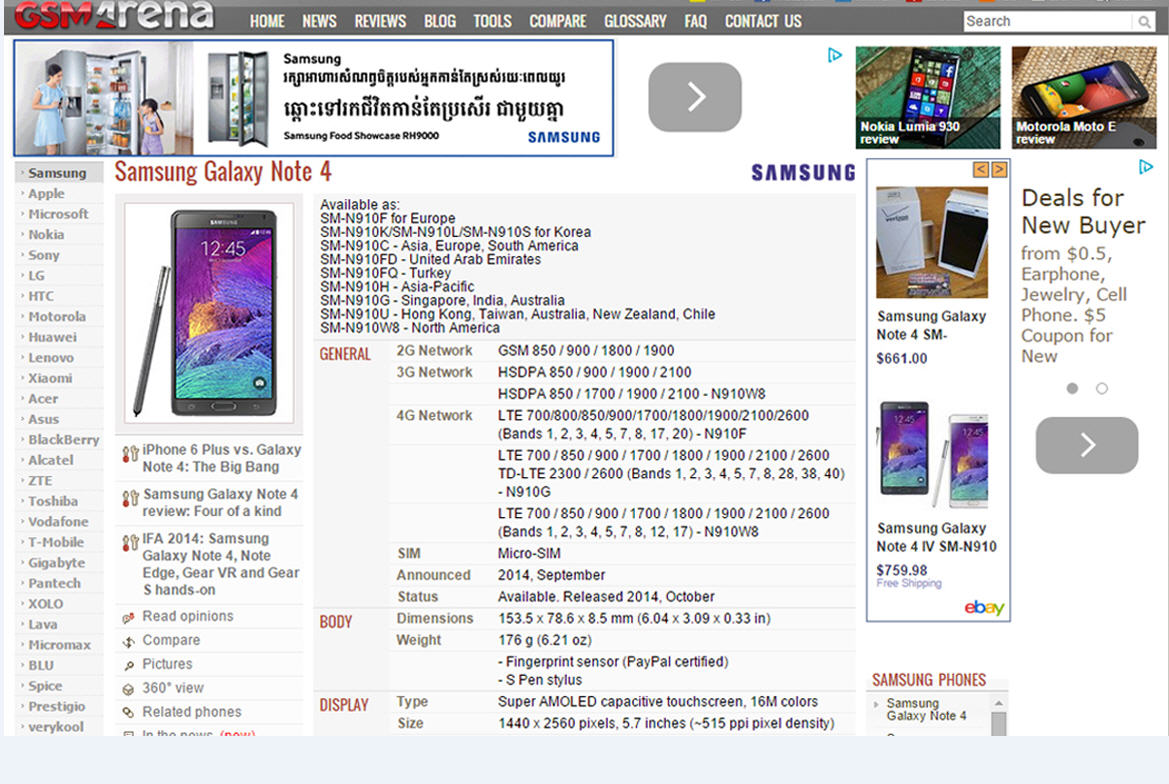Click the article icon beside the Galaxy Note 4 review
The height and width of the screenshot is (784, 1169).
pos(130,498)
